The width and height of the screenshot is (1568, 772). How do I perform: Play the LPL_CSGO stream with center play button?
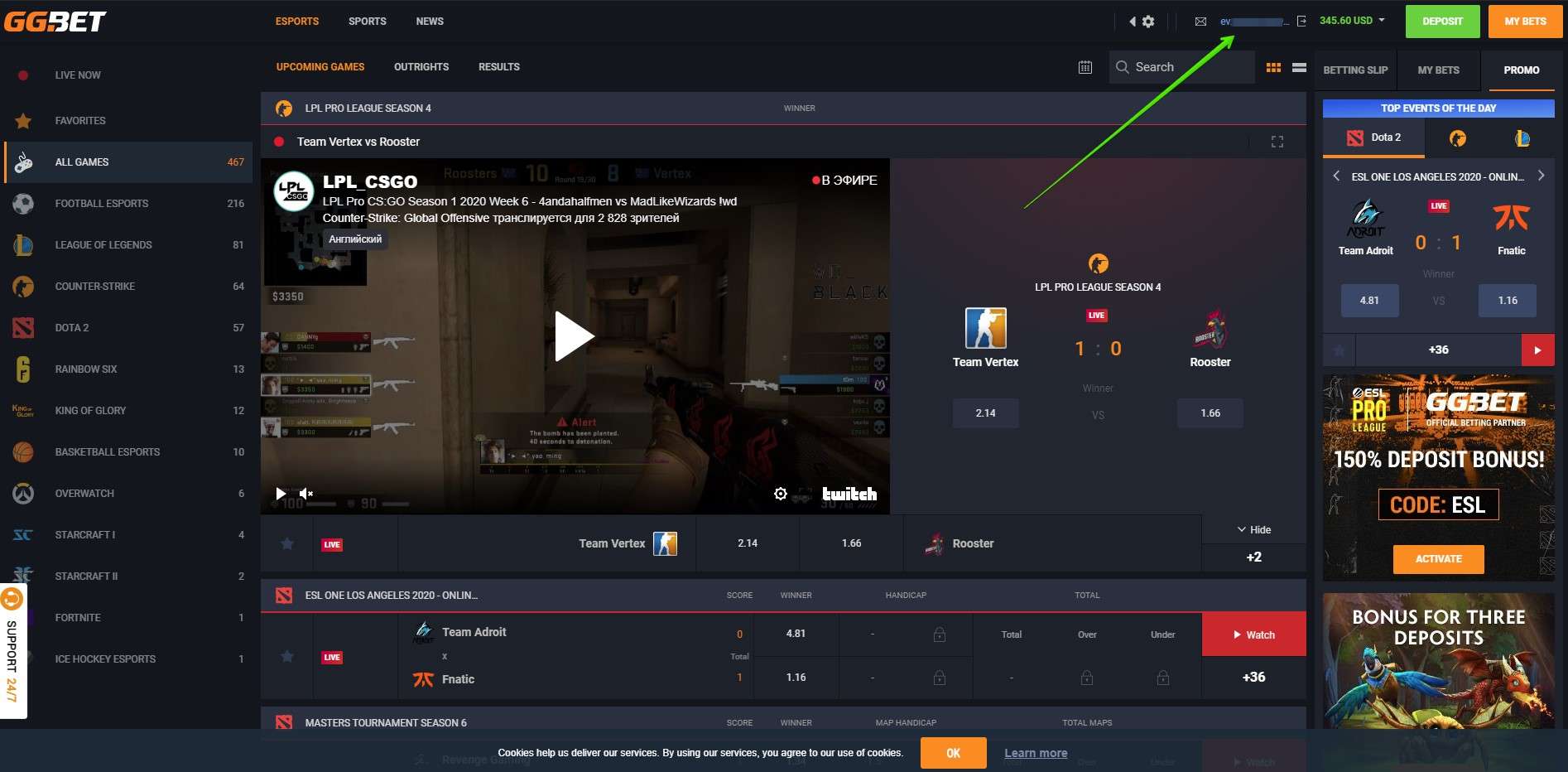pyautogui.click(x=575, y=336)
